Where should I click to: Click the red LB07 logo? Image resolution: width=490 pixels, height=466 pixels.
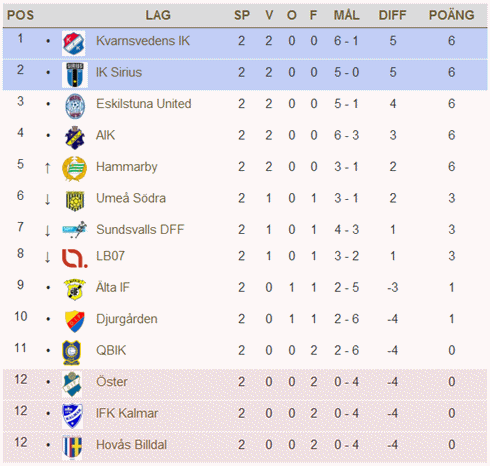(75, 258)
